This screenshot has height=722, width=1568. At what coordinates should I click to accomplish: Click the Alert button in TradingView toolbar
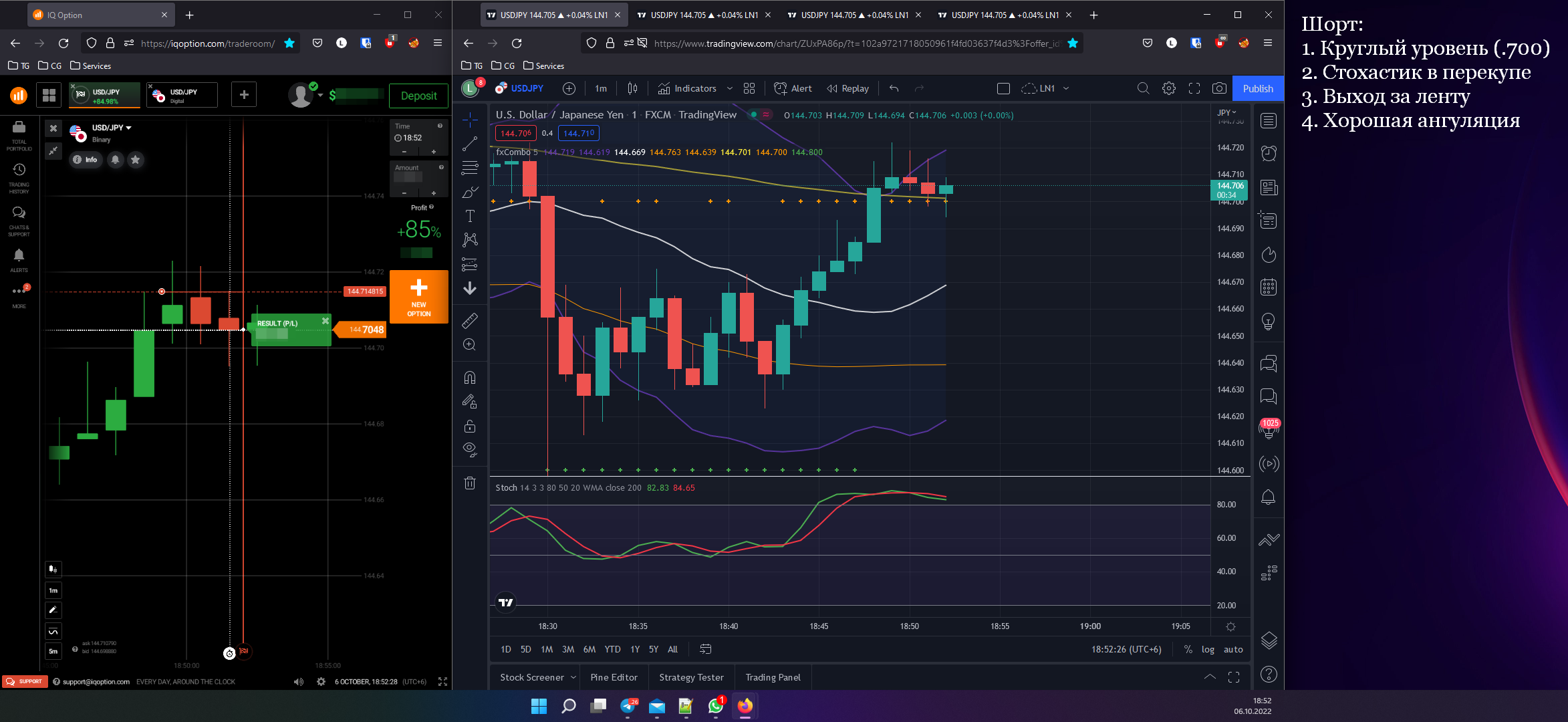click(x=793, y=88)
